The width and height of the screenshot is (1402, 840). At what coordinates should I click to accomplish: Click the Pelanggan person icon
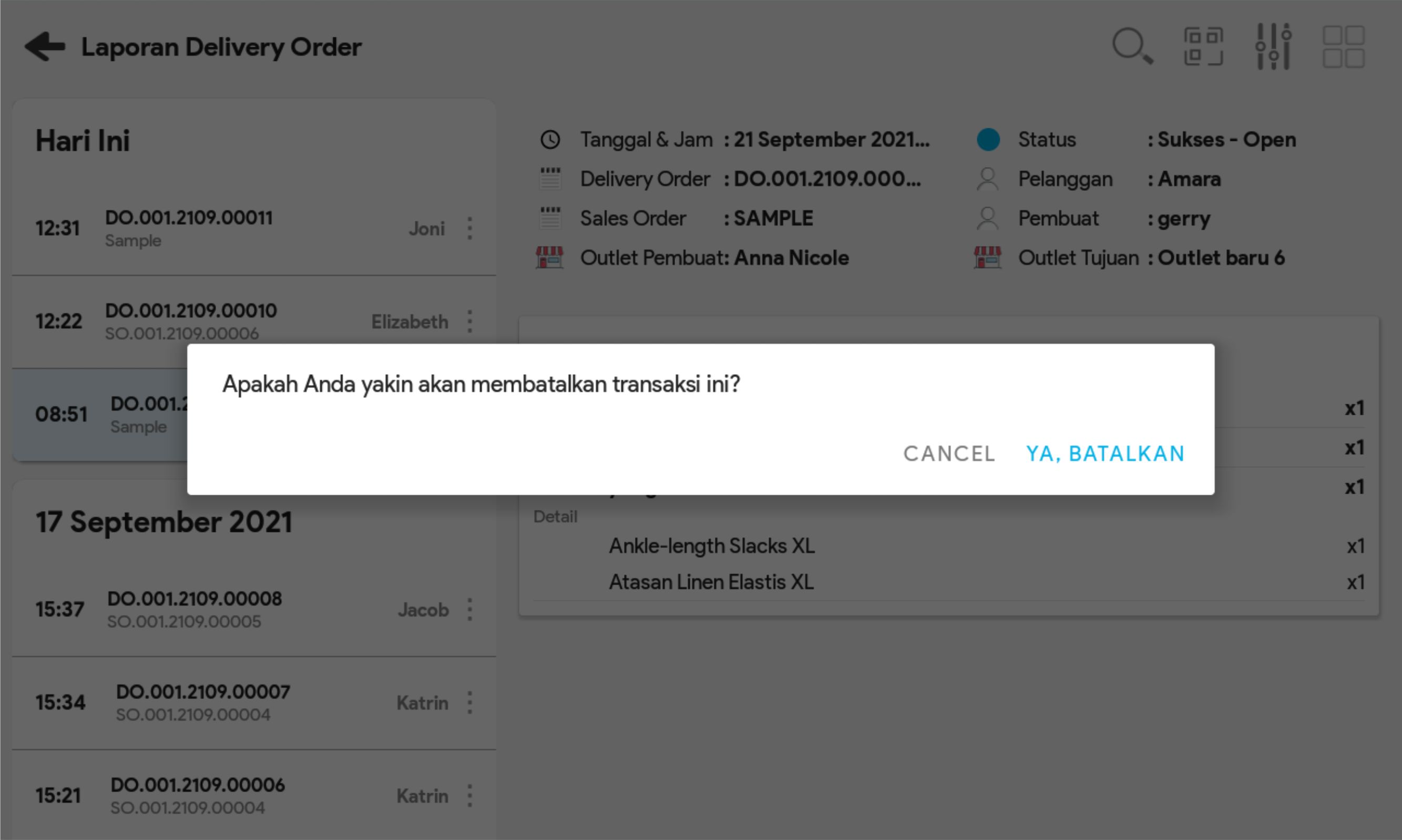pos(987,179)
